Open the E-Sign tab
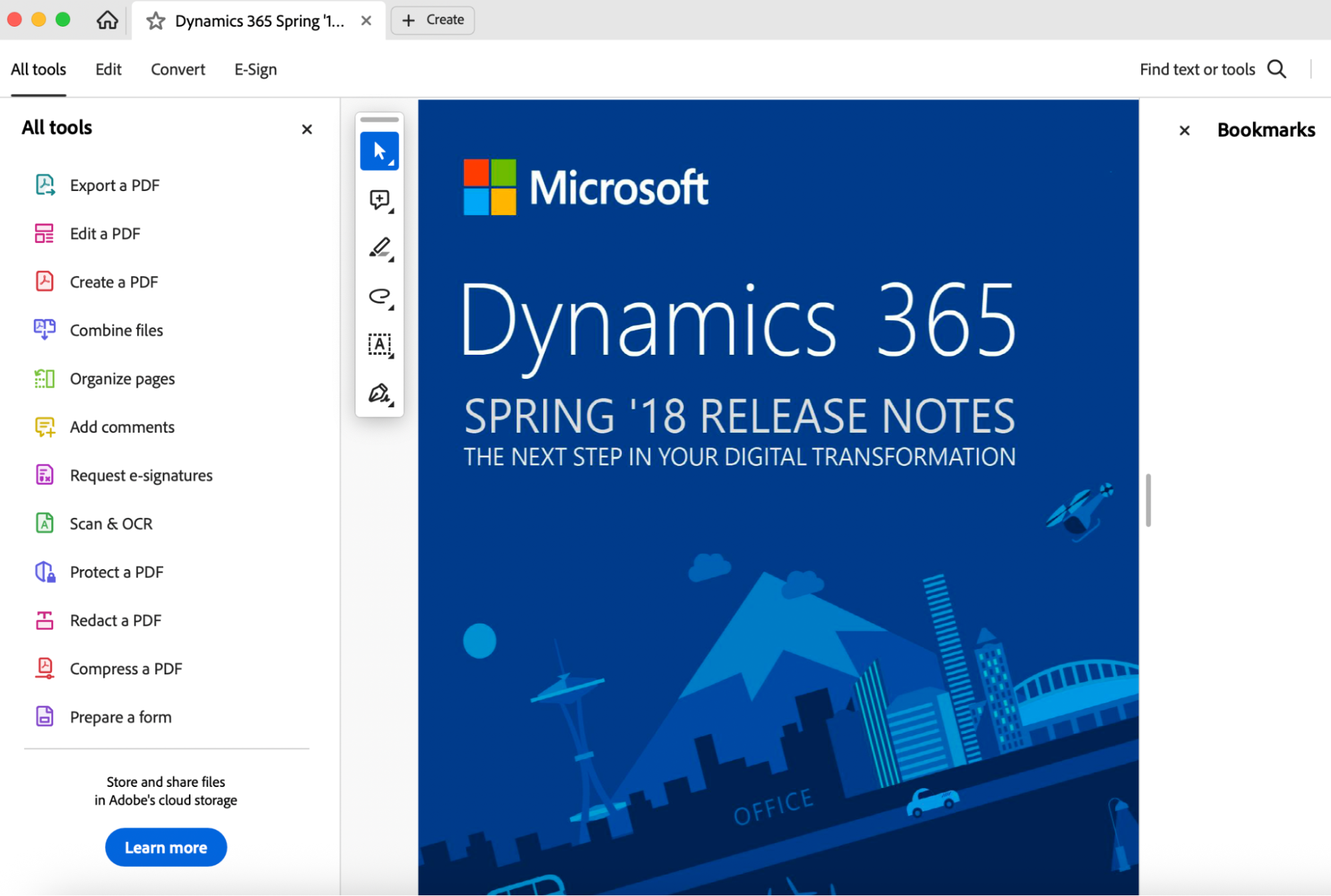Viewport: 1331px width, 896px height. (x=255, y=69)
